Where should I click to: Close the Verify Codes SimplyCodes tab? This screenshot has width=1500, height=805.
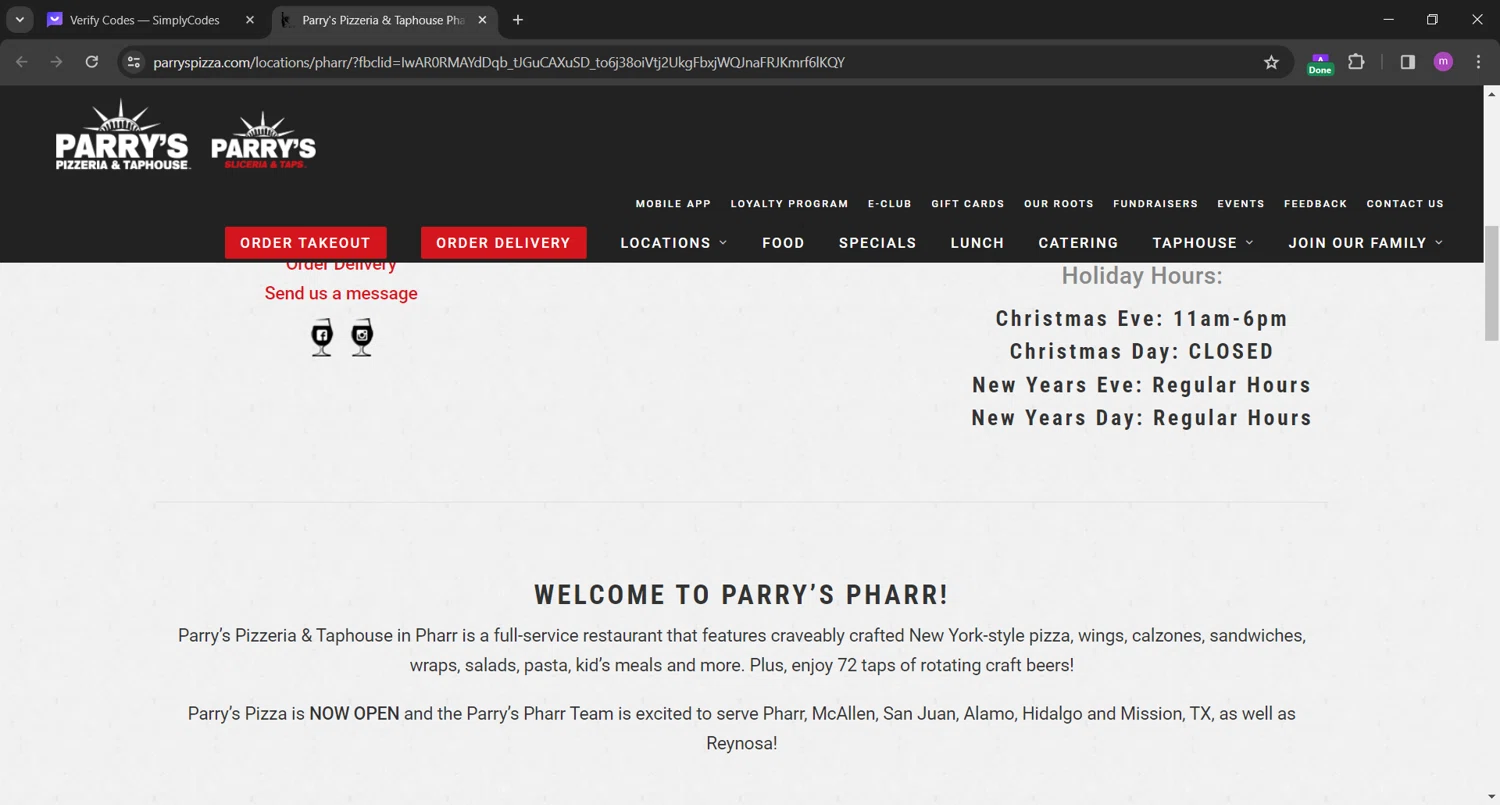(x=250, y=20)
